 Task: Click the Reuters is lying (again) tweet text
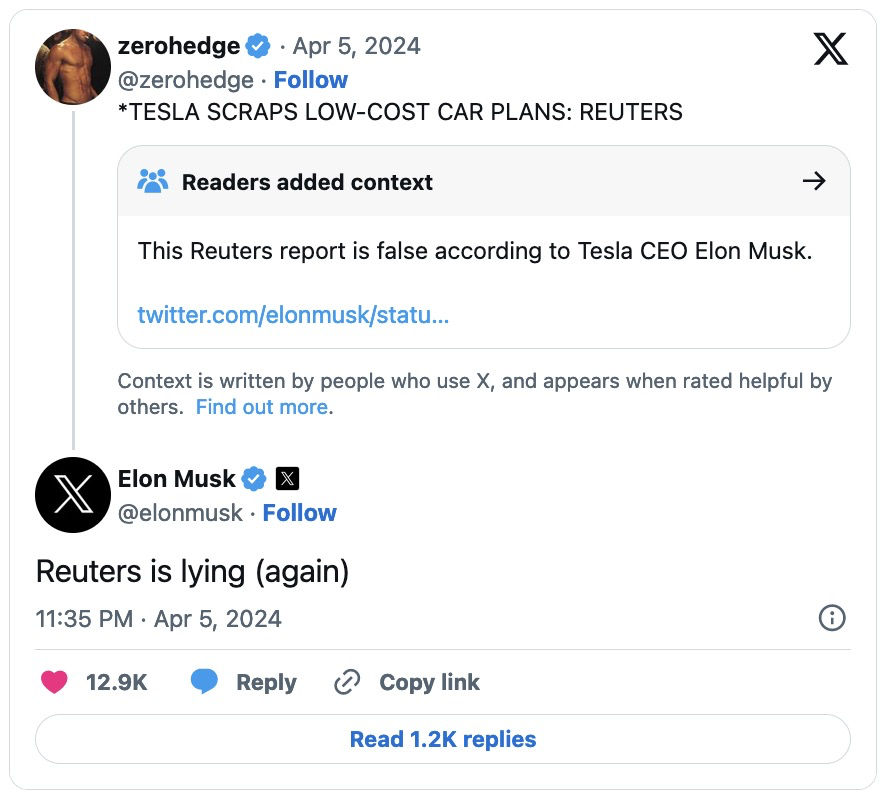(x=192, y=572)
